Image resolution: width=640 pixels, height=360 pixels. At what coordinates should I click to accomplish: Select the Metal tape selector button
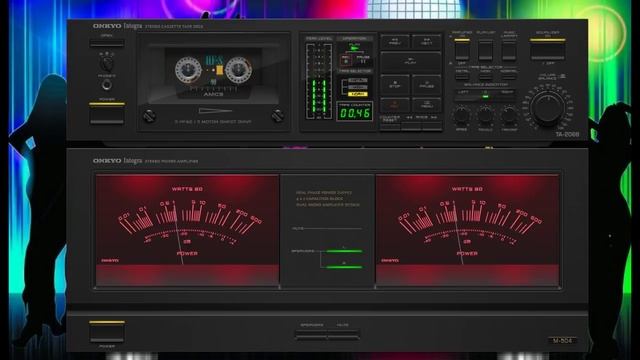462,76
